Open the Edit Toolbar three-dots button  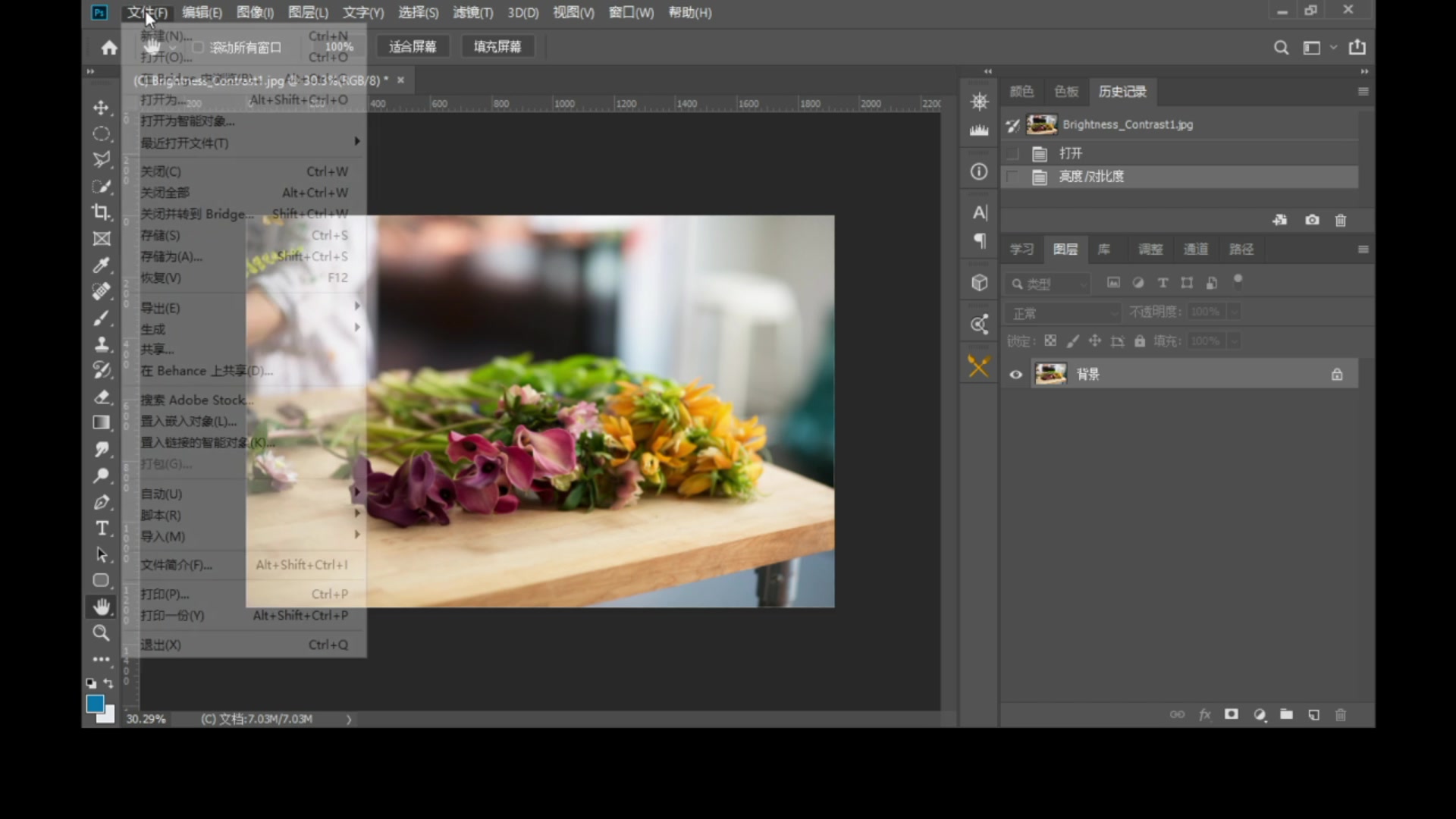(x=101, y=659)
